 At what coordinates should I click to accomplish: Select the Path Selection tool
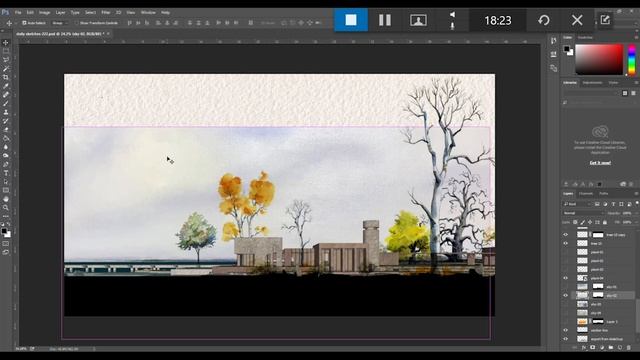[x=6, y=182]
